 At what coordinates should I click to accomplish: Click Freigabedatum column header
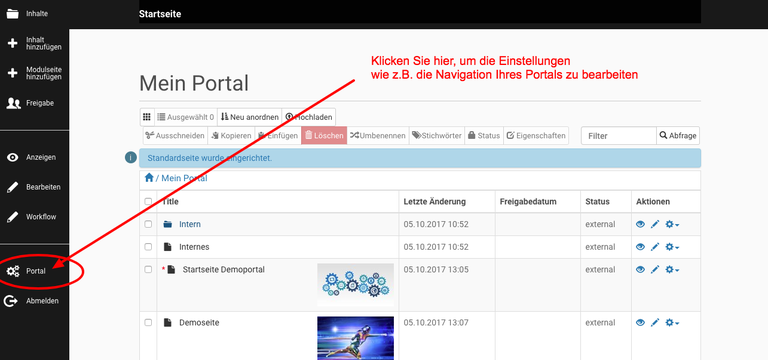click(x=528, y=202)
